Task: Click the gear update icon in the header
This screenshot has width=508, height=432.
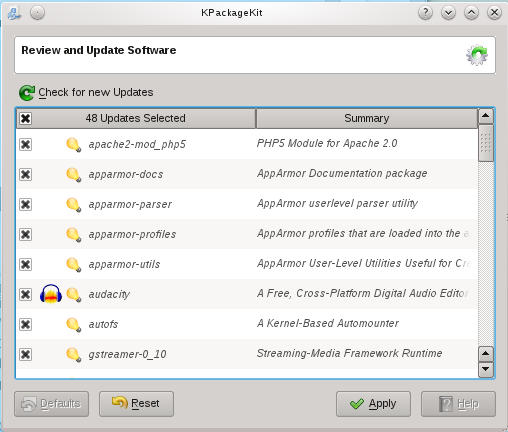Action: click(477, 55)
